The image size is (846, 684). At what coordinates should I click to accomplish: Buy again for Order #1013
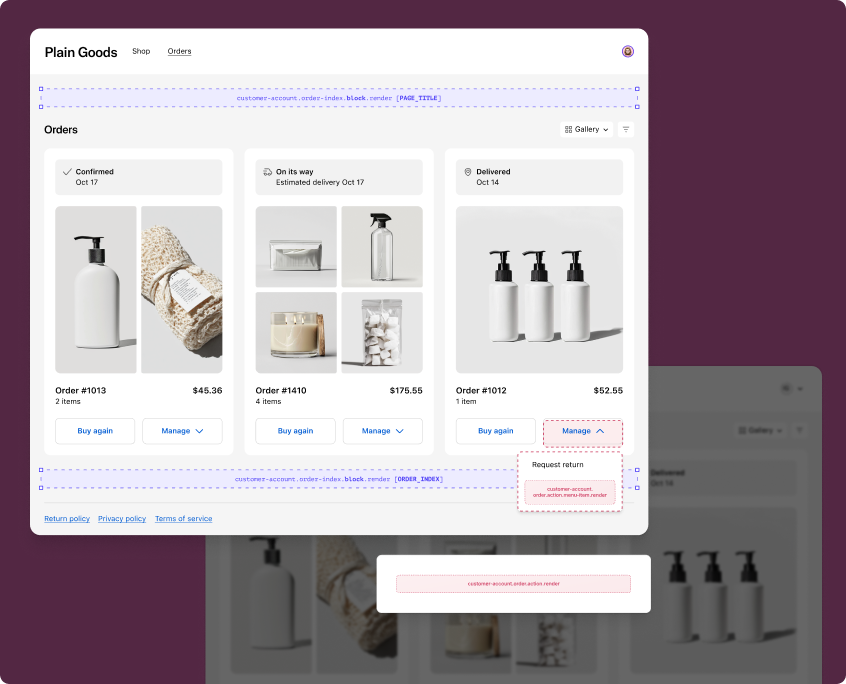[x=95, y=431]
